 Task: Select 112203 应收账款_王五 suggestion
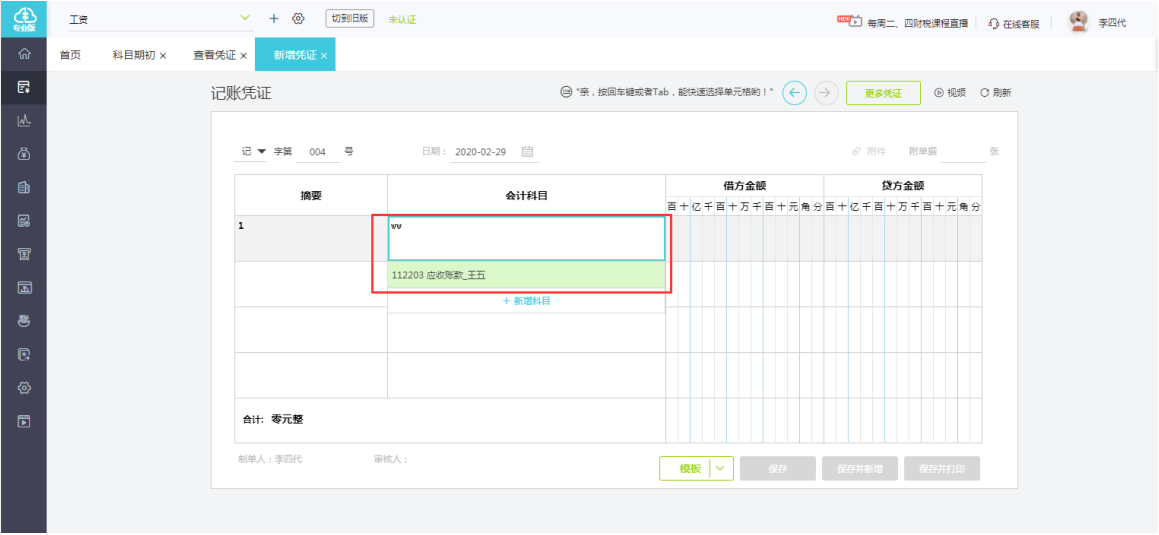click(526, 275)
